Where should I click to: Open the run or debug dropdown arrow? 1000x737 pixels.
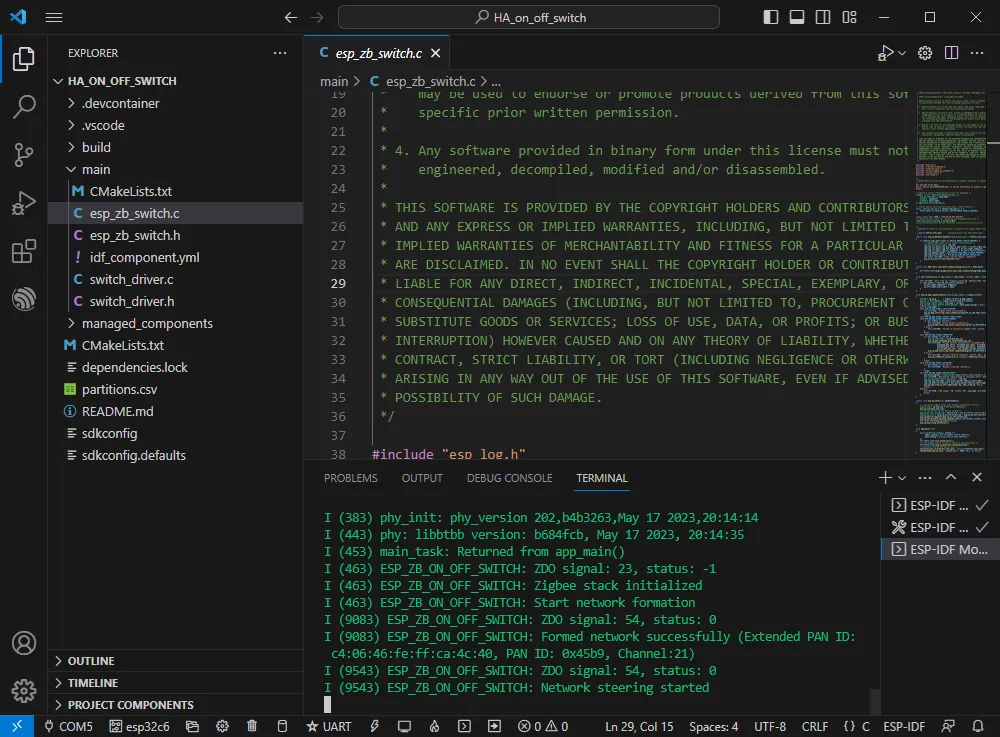tap(902, 53)
